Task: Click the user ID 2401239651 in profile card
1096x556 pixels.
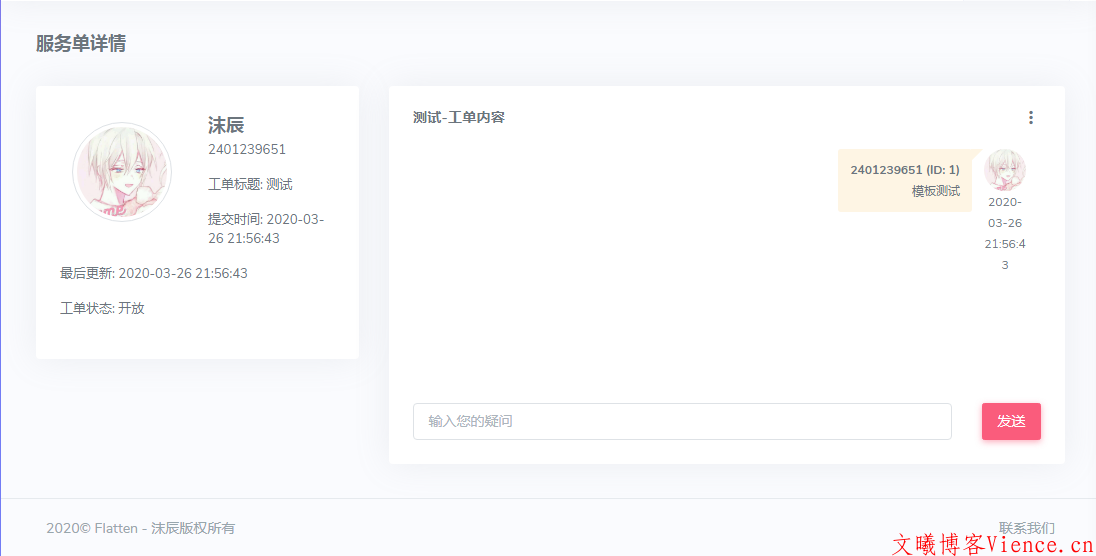Action: point(247,150)
